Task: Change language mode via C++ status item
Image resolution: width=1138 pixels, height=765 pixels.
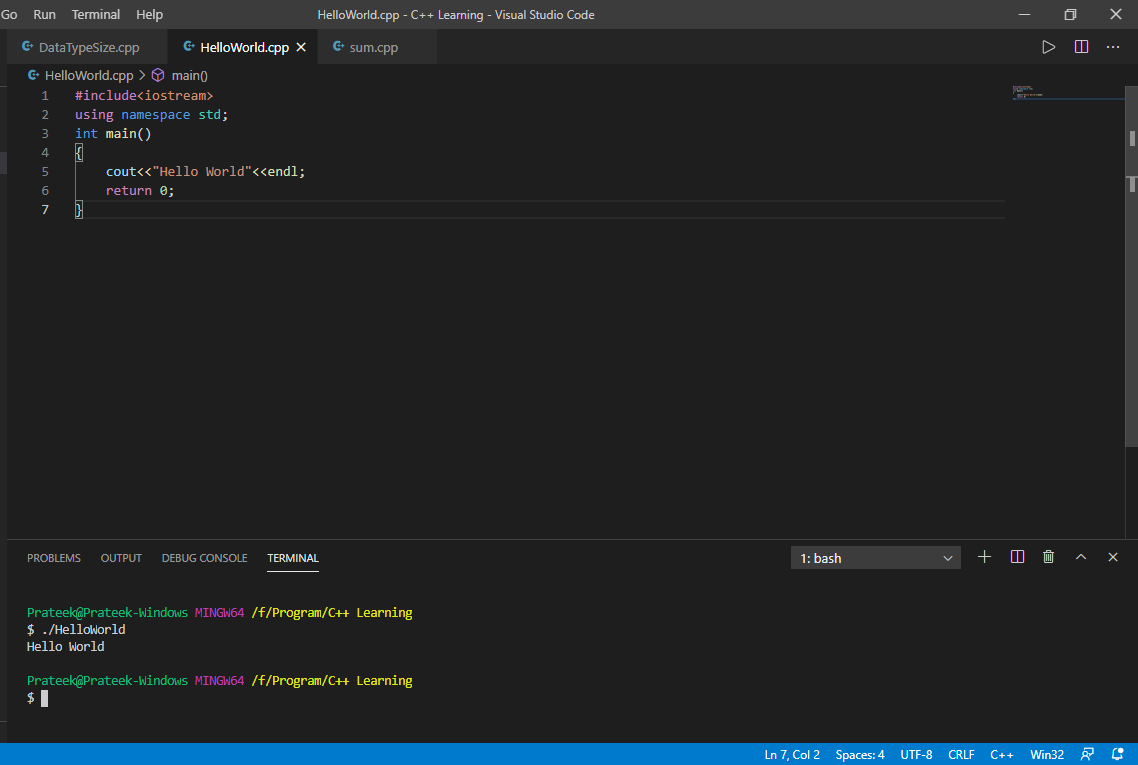Action: pos(1002,755)
